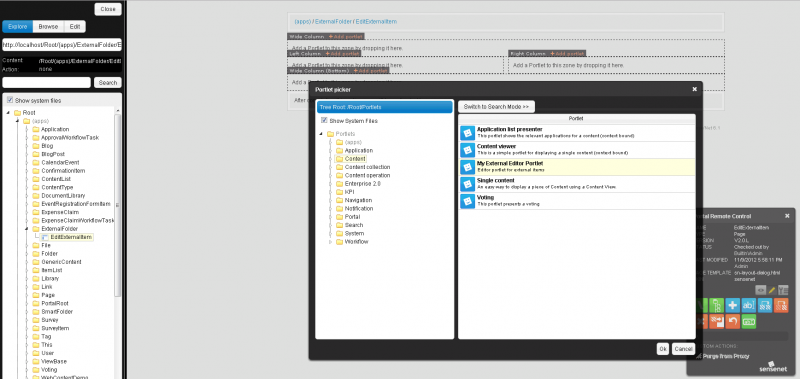Collapse the ExternalFolder tree node
The image size is (800, 379).
pos(27,229)
